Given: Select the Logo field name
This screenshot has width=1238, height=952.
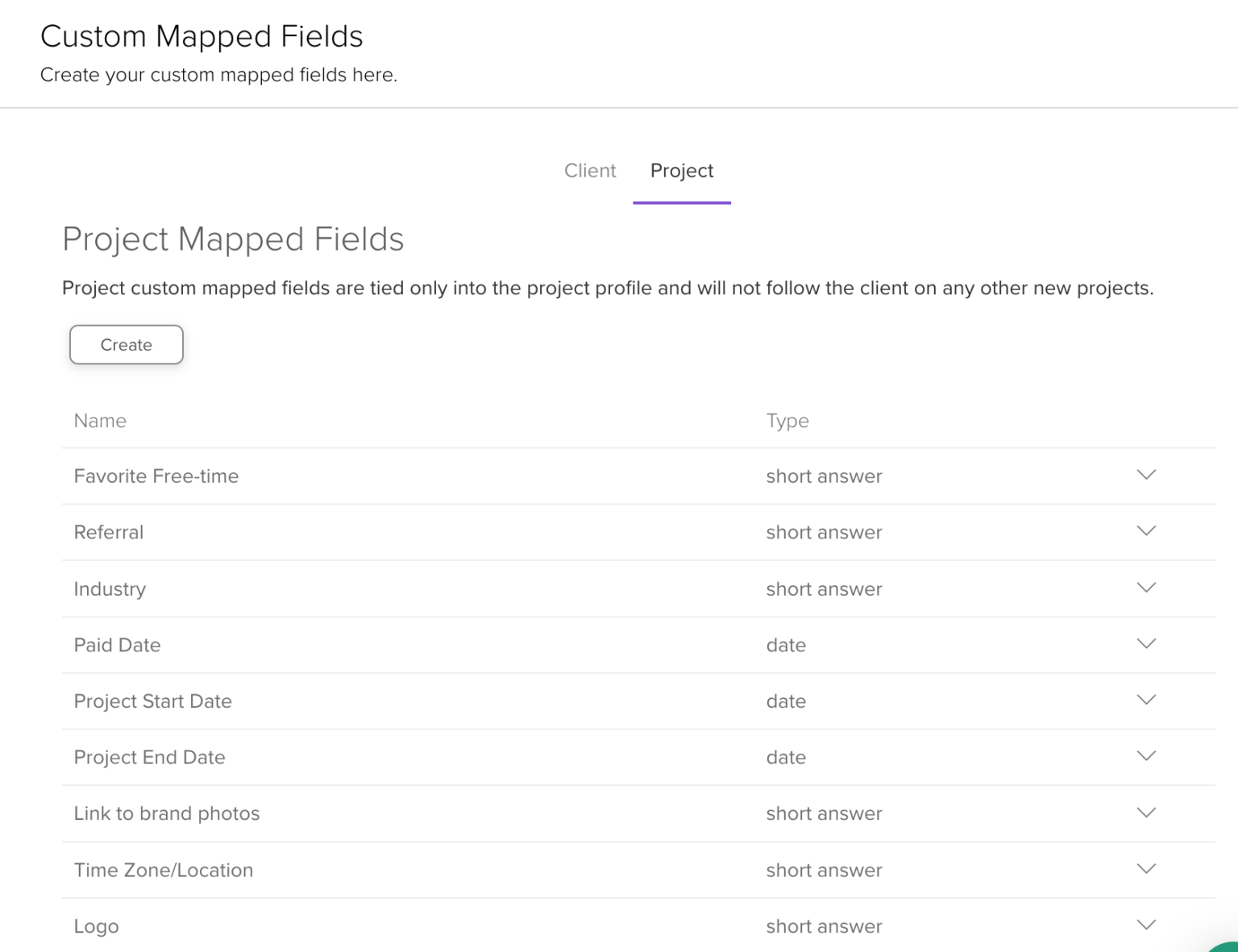Looking at the screenshot, I should (x=96, y=925).
